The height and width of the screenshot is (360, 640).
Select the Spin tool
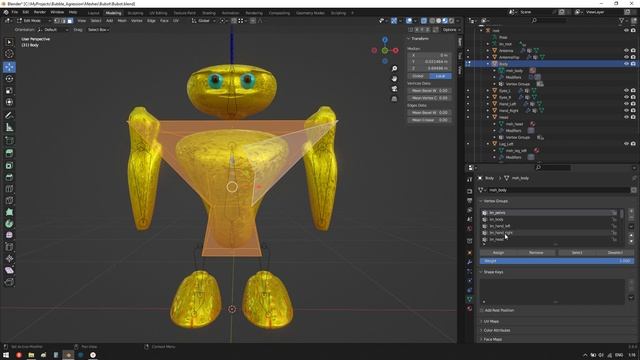[x=9, y=224]
